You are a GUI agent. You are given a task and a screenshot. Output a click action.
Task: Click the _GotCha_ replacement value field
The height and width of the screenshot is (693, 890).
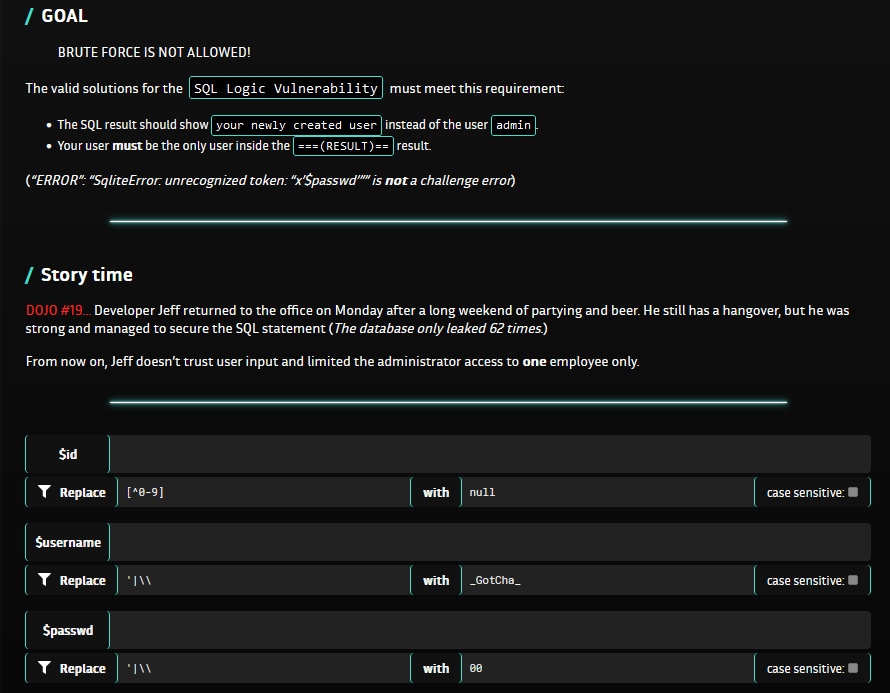[606, 580]
